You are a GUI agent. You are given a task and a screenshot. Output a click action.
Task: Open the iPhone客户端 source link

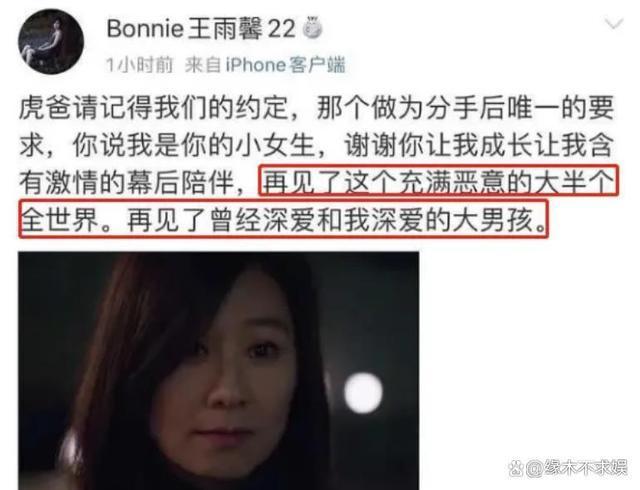tap(285, 65)
